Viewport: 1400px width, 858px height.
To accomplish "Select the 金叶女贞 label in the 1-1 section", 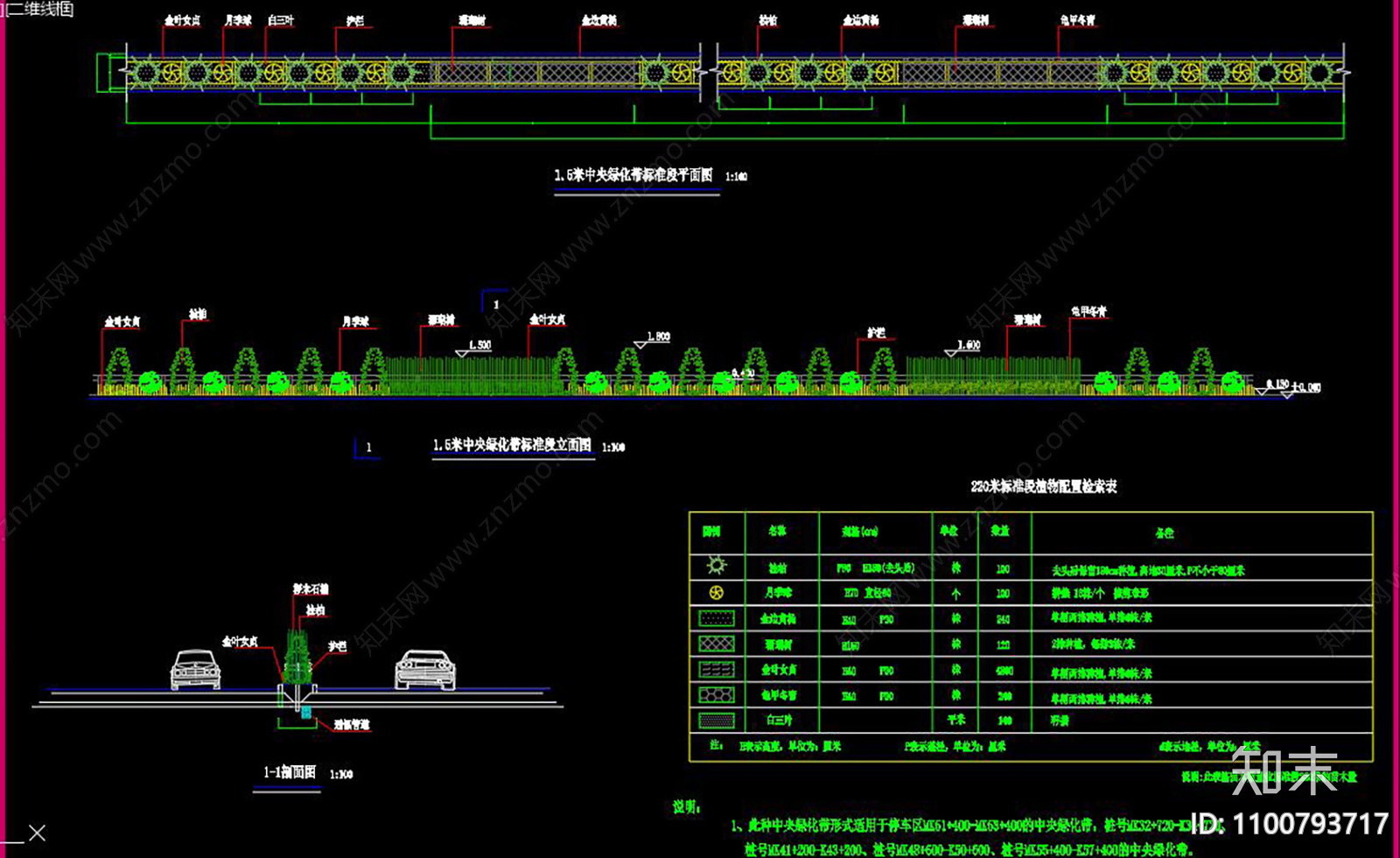I will (240, 642).
